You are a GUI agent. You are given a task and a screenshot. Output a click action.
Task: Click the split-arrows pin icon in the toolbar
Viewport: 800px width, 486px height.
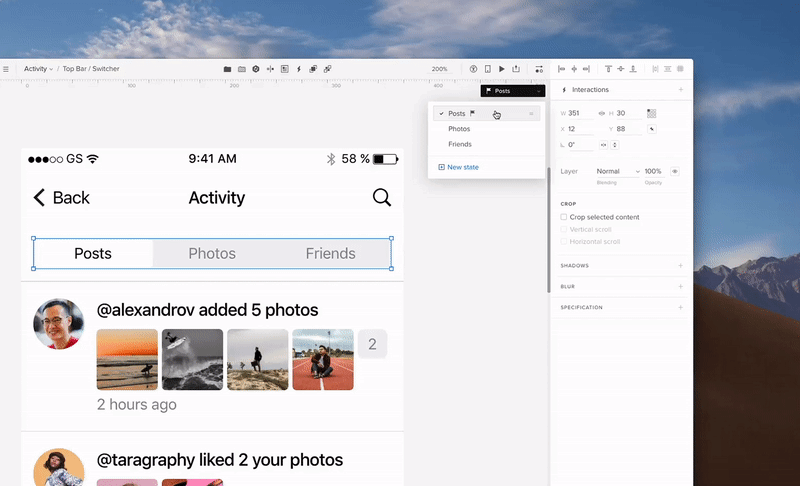point(270,69)
